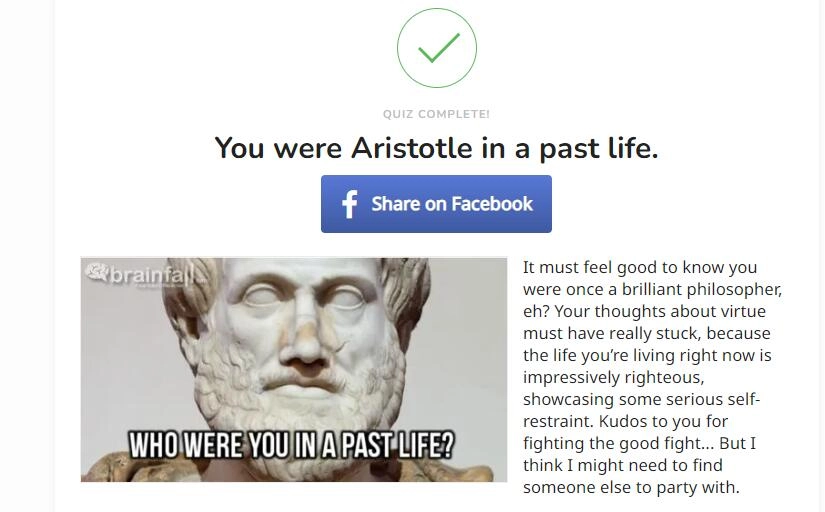
Task: Click the 'someone else to party with' line
Action: 630,487
